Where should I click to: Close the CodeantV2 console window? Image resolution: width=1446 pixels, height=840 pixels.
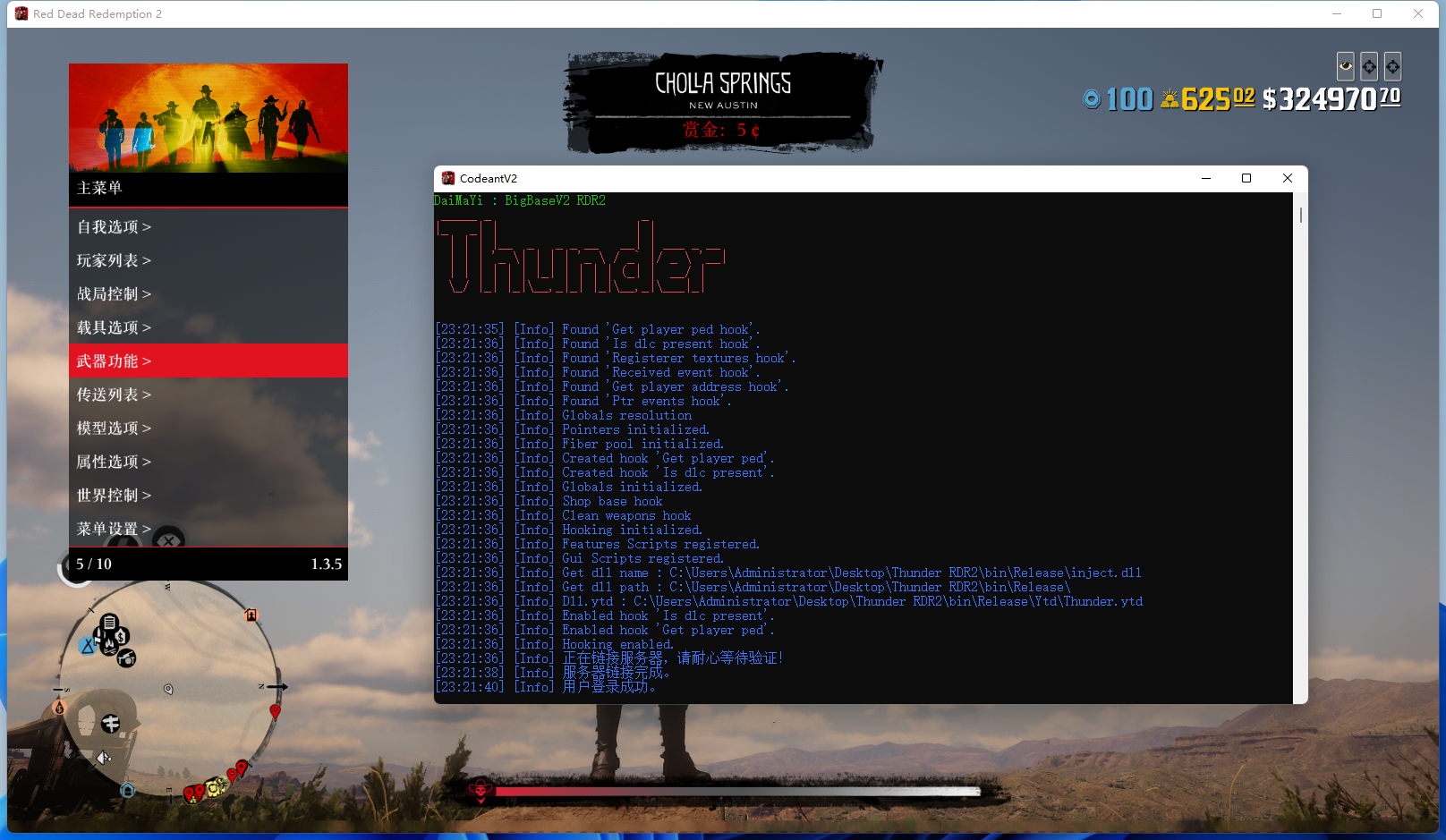(1288, 178)
